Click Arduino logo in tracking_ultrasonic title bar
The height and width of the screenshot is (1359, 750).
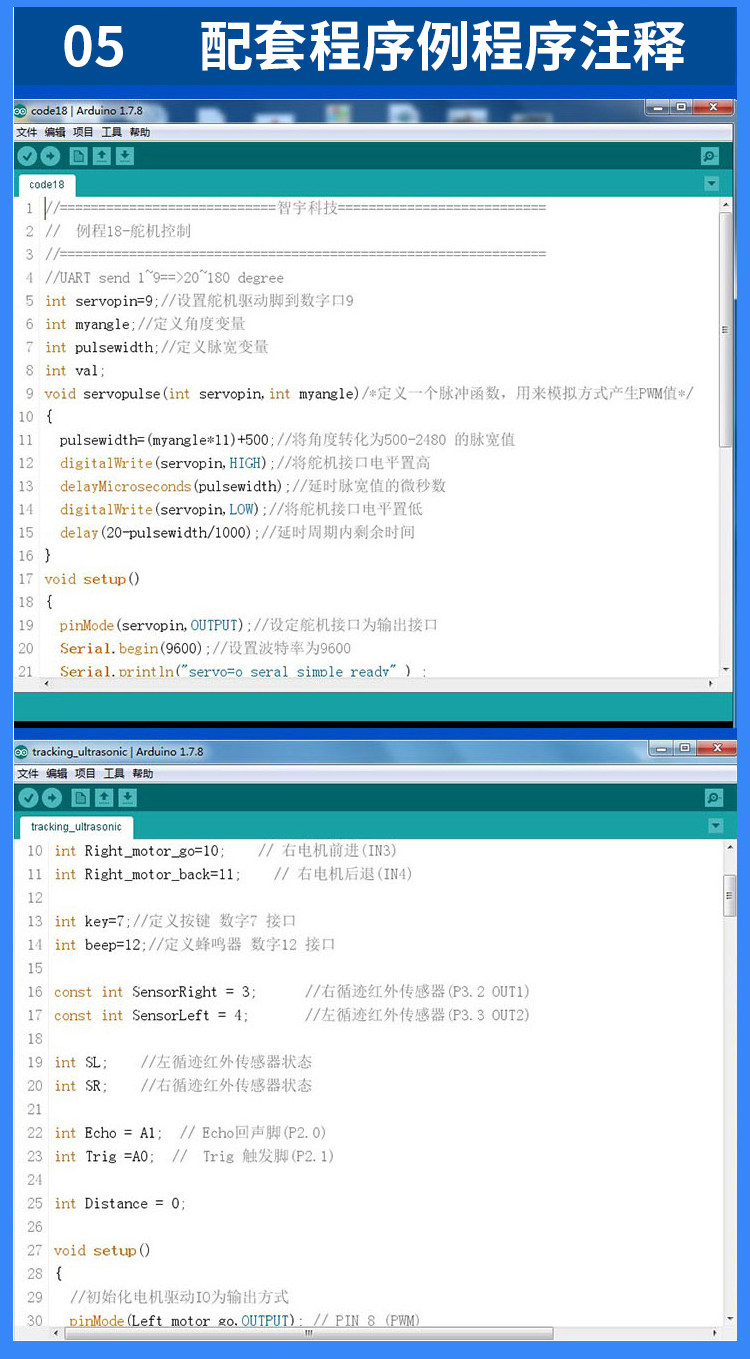click(x=21, y=752)
